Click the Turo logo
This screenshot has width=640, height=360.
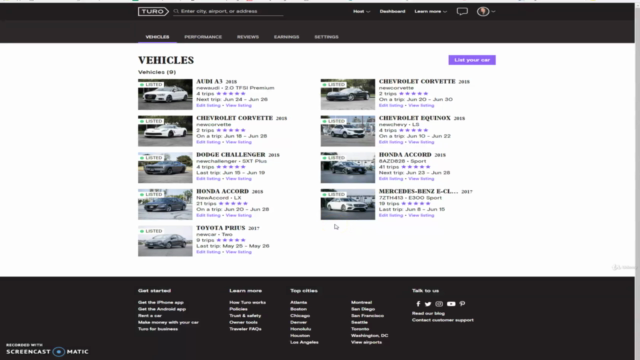click(x=153, y=11)
